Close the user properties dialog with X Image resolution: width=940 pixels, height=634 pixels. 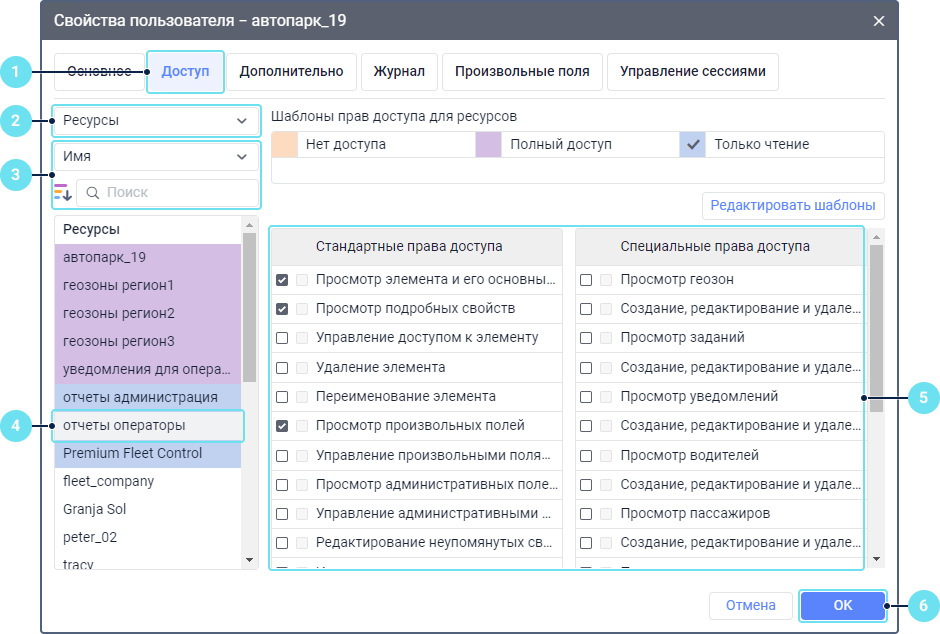[x=879, y=21]
